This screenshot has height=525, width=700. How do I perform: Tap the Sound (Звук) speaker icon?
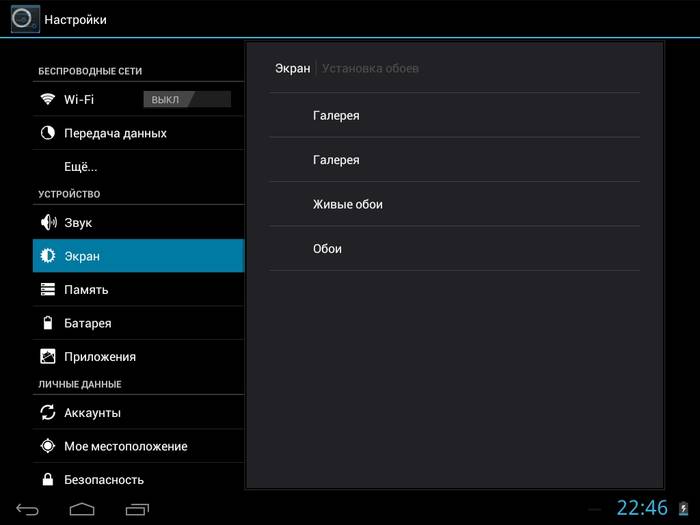[x=47, y=222]
